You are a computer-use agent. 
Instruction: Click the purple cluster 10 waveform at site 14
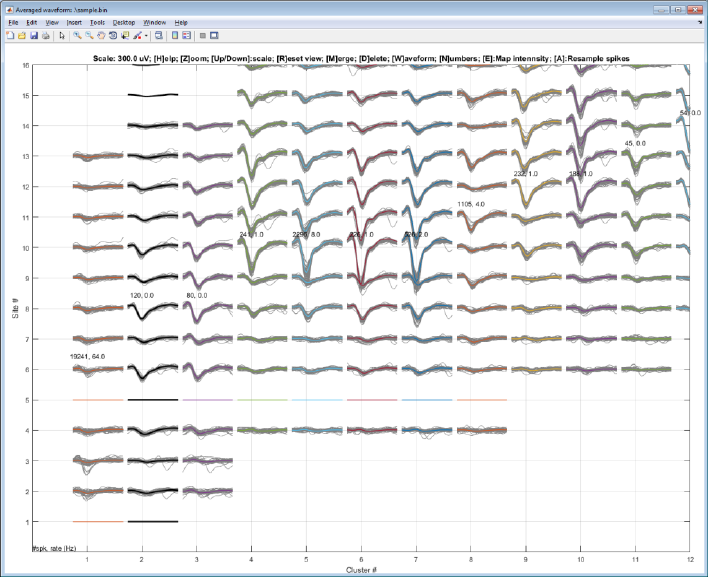(x=592, y=130)
